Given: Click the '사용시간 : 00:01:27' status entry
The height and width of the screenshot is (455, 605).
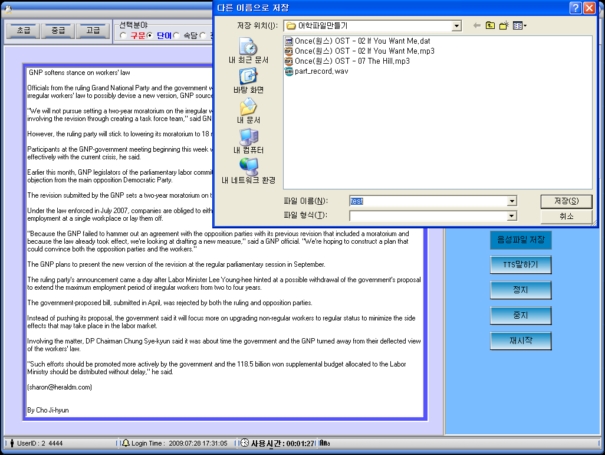Looking at the screenshot, I should coord(283,443).
